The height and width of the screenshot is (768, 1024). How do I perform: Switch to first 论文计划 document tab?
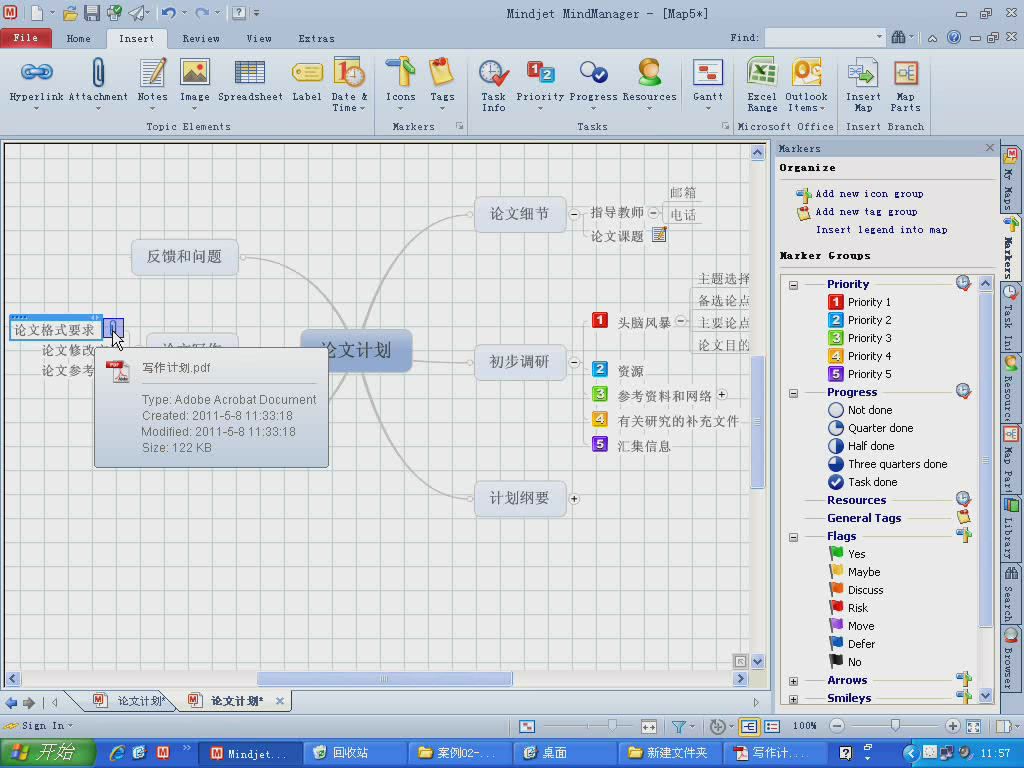pos(133,701)
